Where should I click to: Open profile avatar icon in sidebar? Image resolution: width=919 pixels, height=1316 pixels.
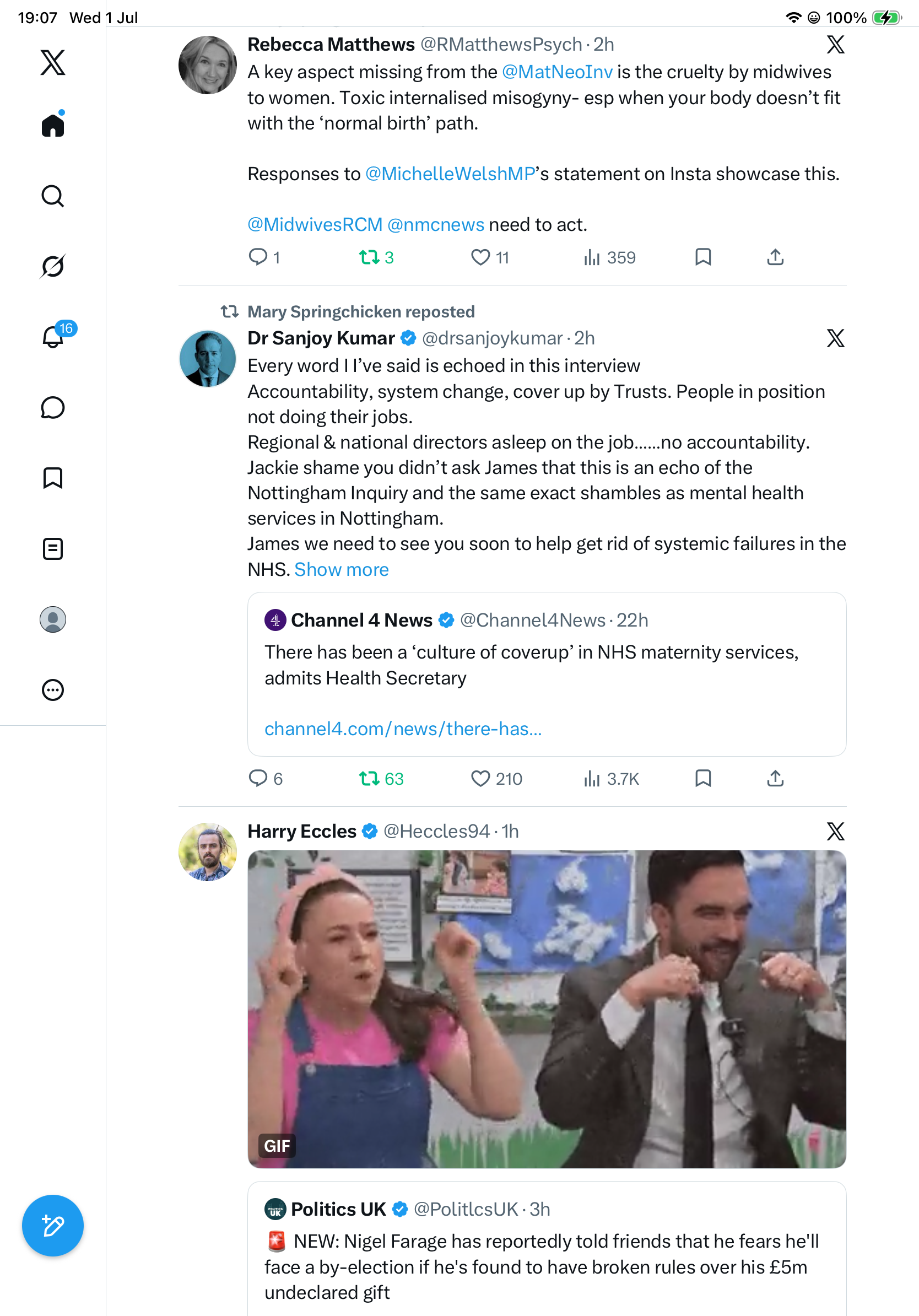click(x=53, y=619)
